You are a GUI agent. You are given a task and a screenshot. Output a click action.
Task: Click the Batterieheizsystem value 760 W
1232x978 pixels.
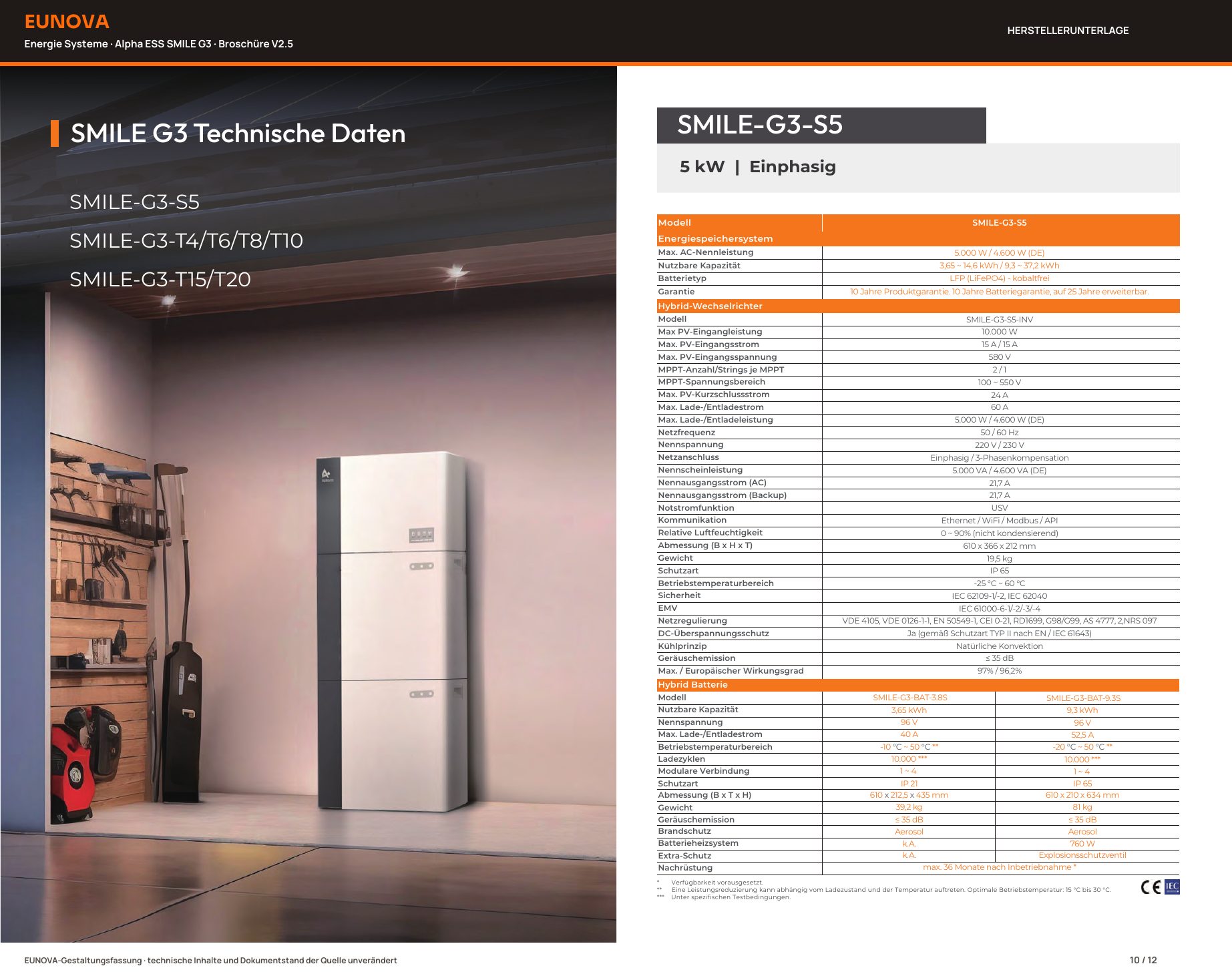(1082, 844)
